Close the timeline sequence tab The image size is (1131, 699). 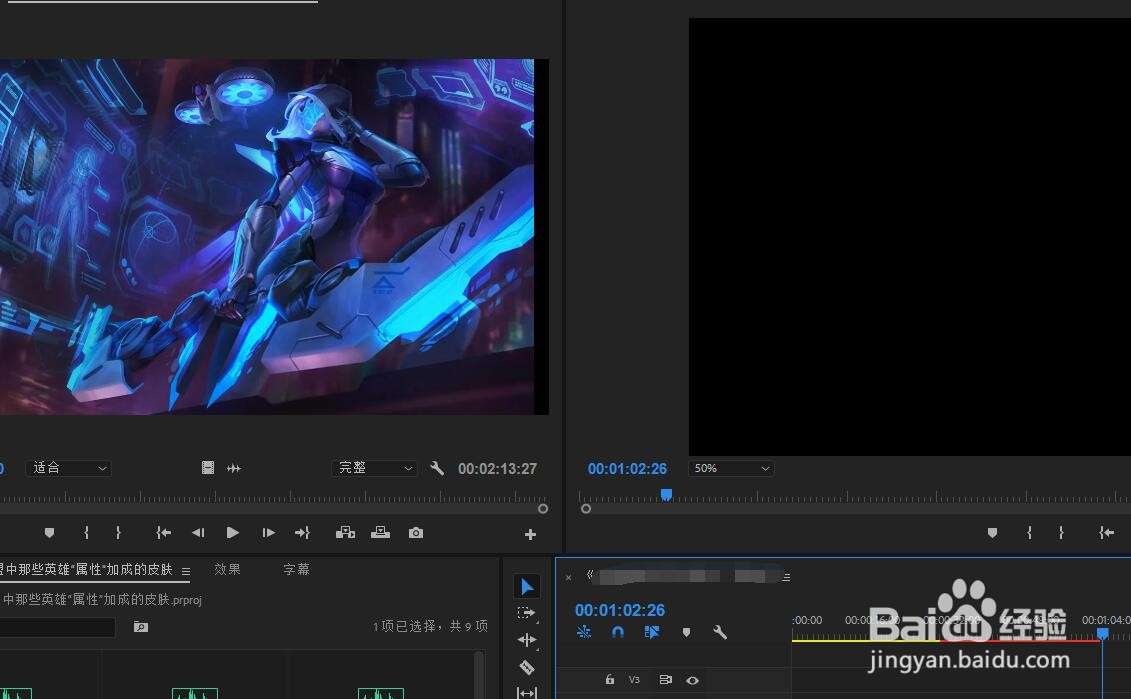(568, 577)
